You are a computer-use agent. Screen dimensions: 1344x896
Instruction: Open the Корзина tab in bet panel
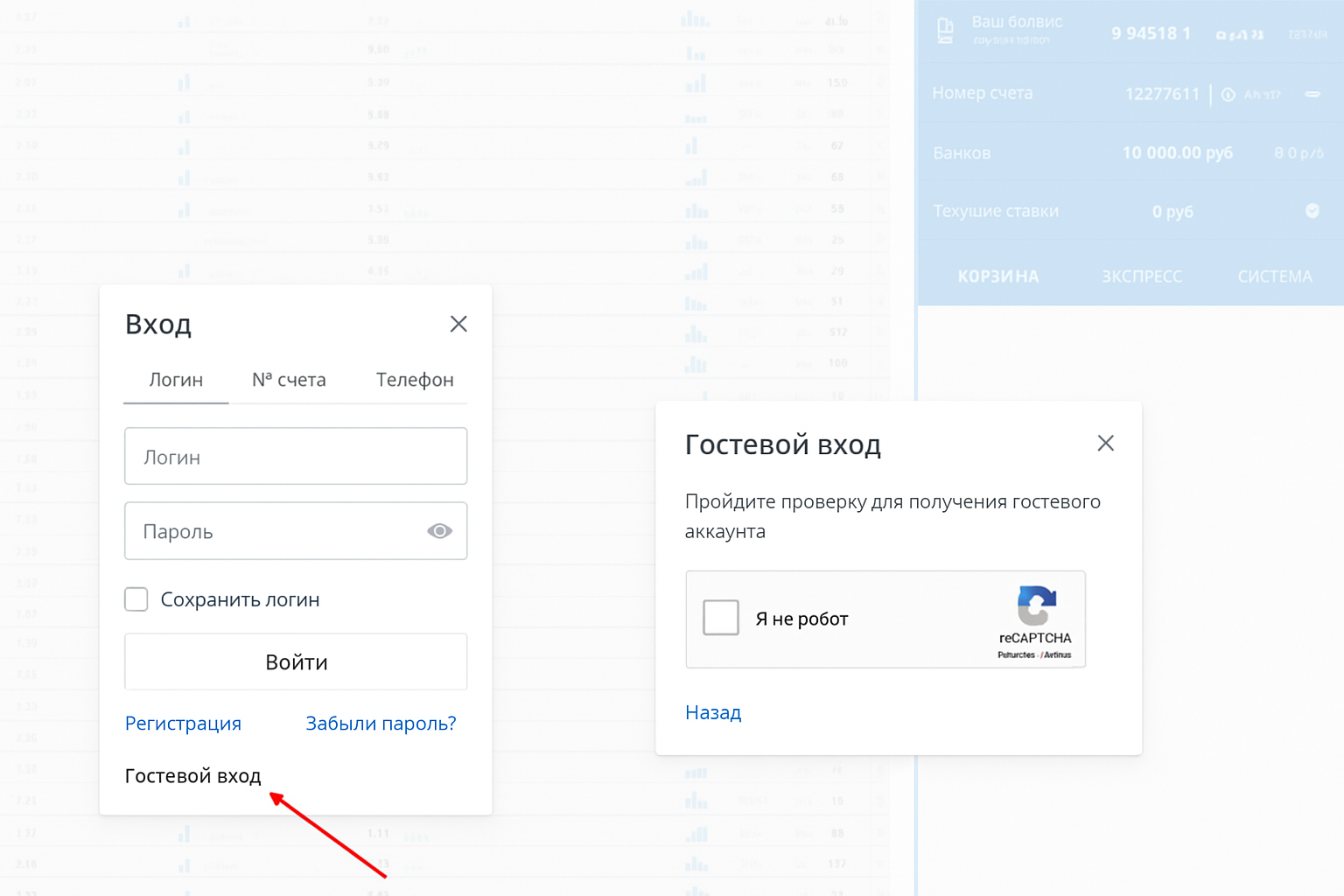point(998,276)
